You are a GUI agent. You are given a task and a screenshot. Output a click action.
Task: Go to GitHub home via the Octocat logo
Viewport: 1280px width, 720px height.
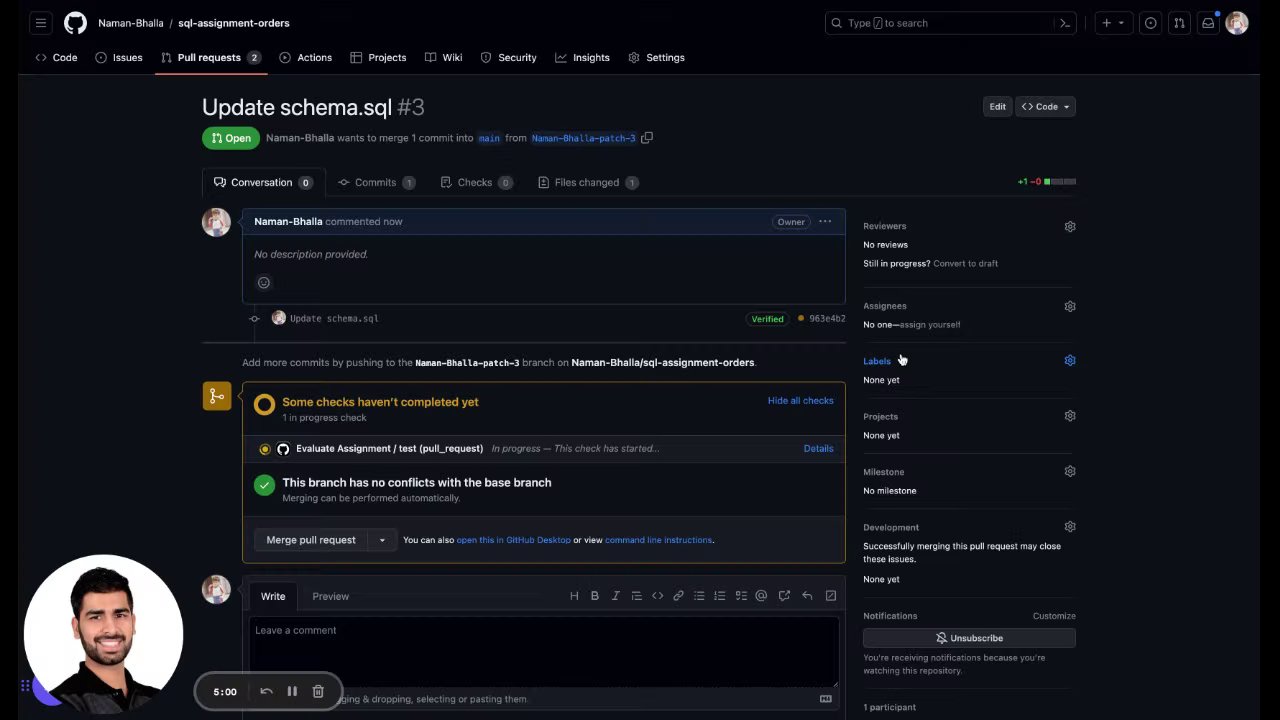[x=75, y=23]
